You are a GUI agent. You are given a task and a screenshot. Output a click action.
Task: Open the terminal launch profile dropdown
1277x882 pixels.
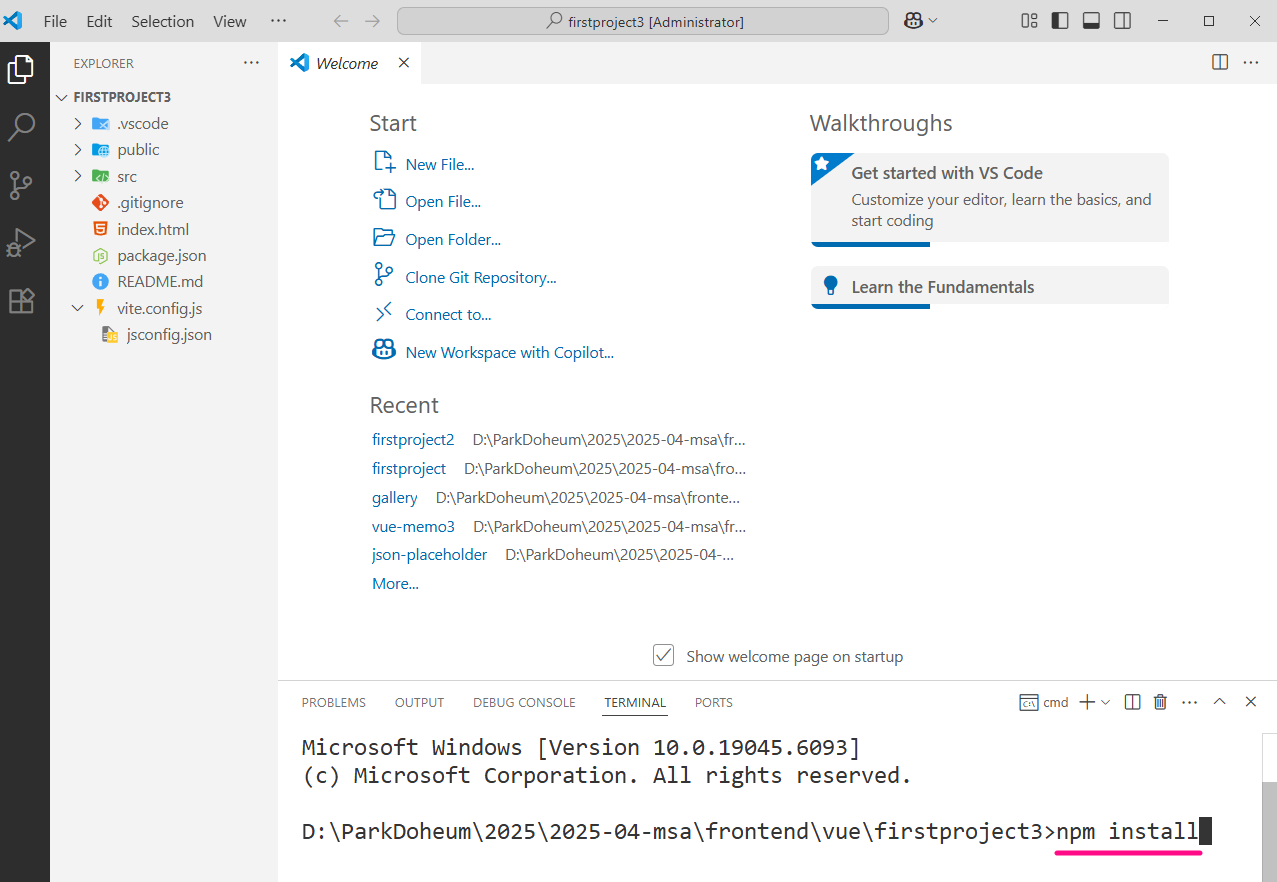pyautogui.click(x=1105, y=702)
